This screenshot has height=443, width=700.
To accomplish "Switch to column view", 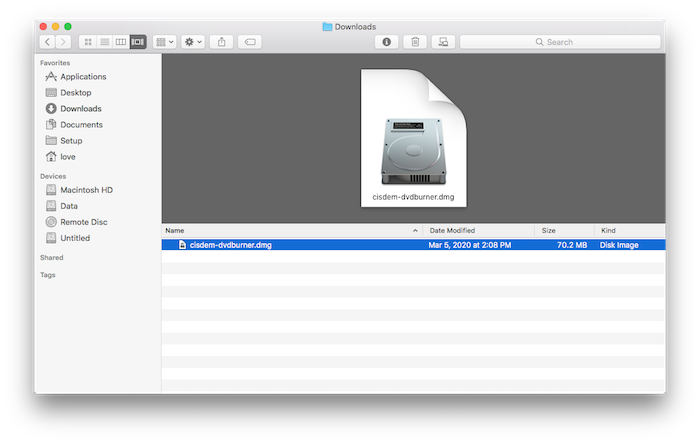I will [x=121, y=42].
